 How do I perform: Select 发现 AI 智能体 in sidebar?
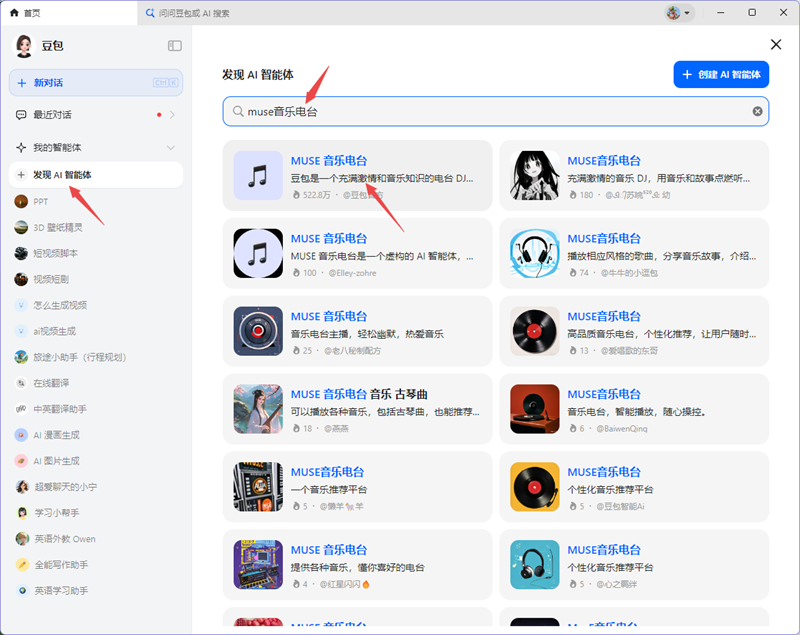(x=96, y=175)
